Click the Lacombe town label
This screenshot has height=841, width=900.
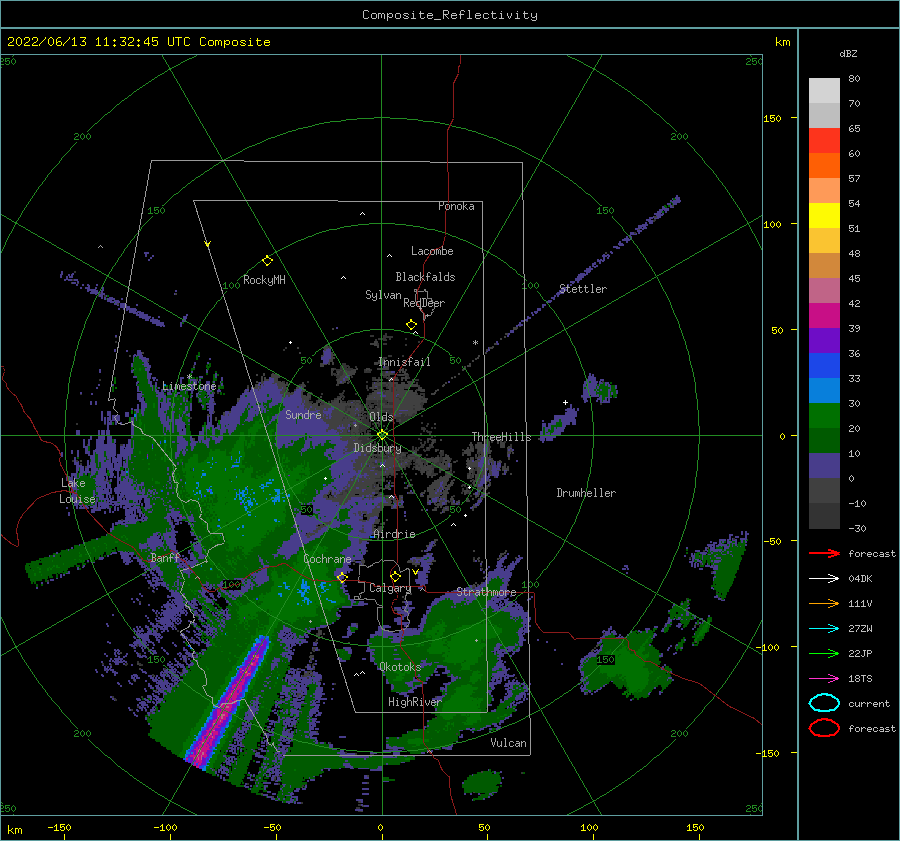coord(432,251)
